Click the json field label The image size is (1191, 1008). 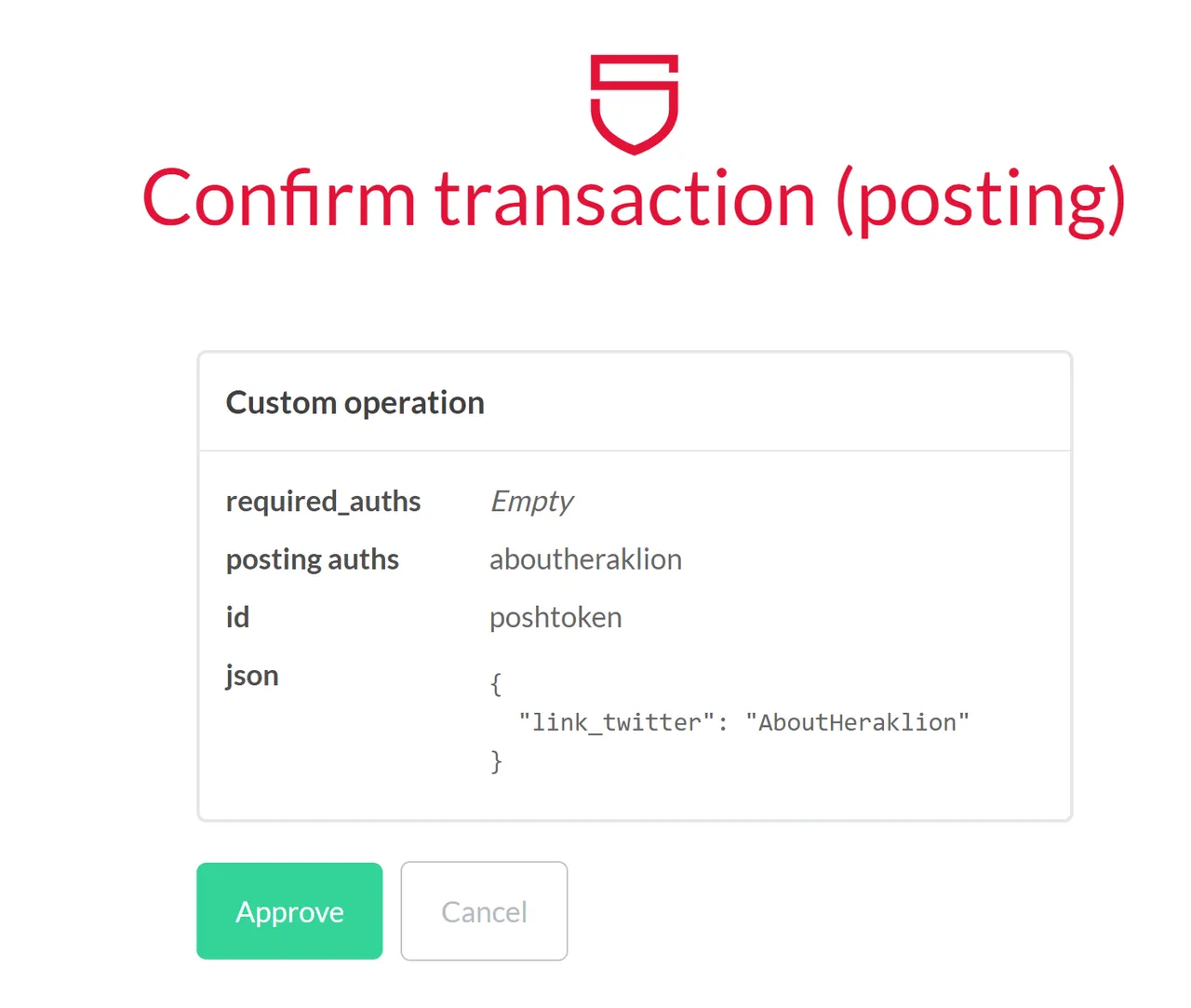[252, 677]
